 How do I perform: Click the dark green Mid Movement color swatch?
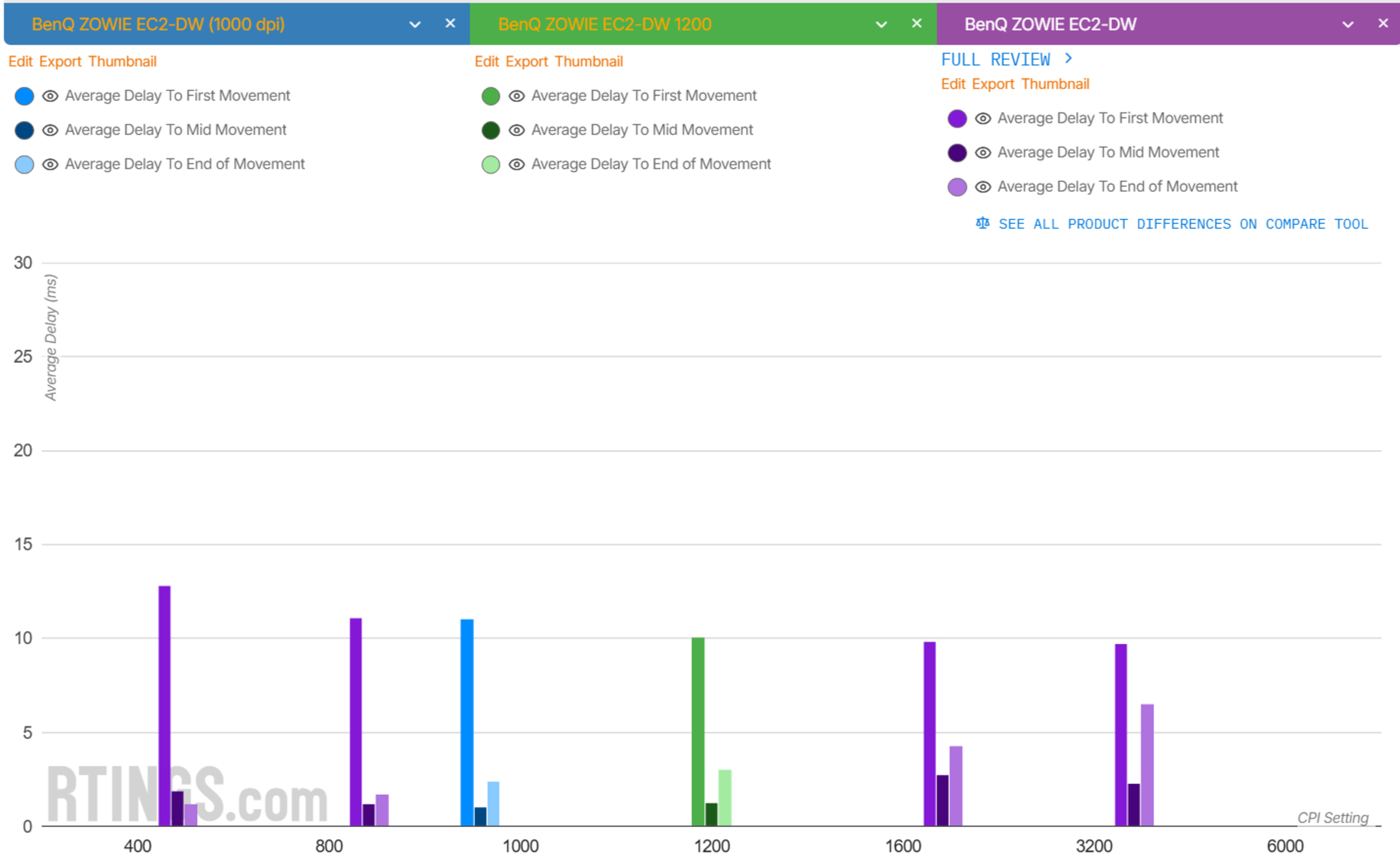pos(490,130)
